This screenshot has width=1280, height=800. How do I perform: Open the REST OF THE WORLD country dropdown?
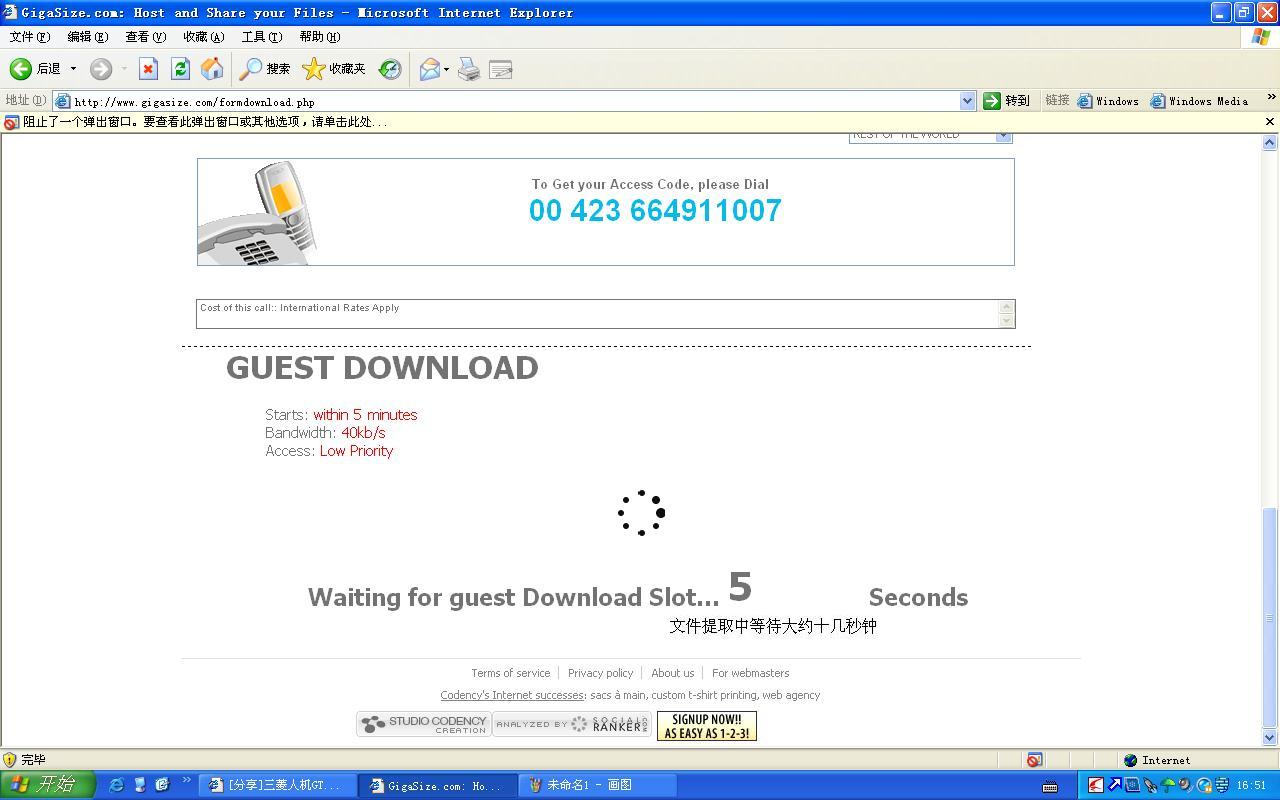(930, 136)
